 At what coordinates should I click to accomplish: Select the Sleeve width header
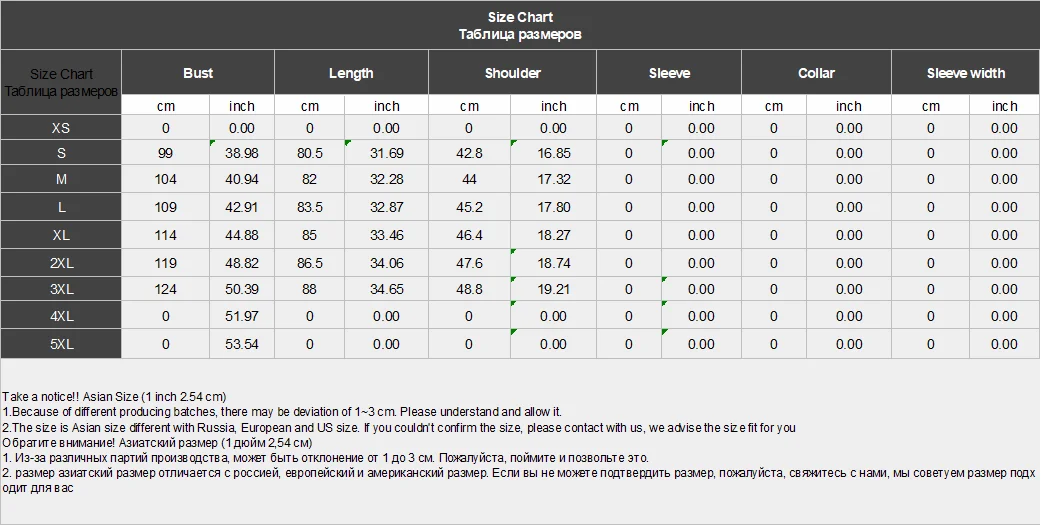(965, 72)
